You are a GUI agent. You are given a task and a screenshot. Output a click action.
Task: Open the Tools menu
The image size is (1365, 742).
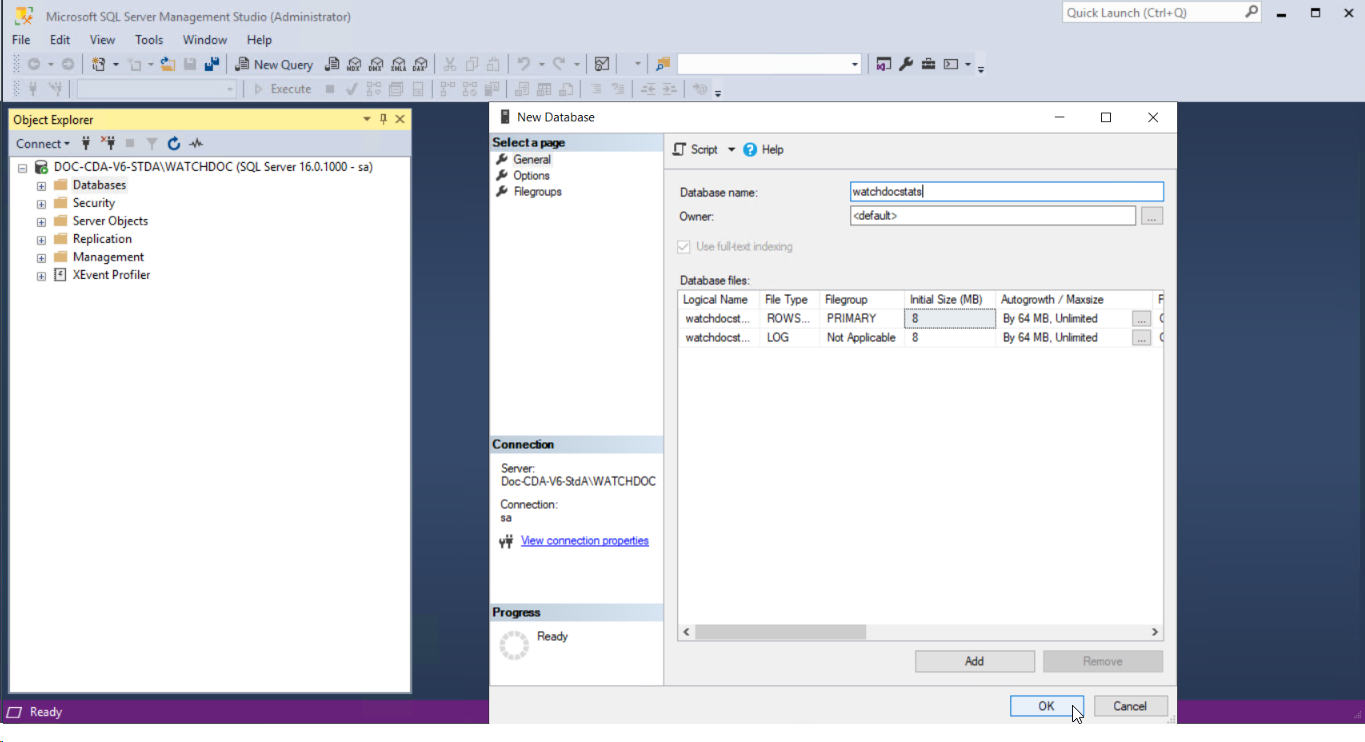pyautogui.click(x=149, y=40)
